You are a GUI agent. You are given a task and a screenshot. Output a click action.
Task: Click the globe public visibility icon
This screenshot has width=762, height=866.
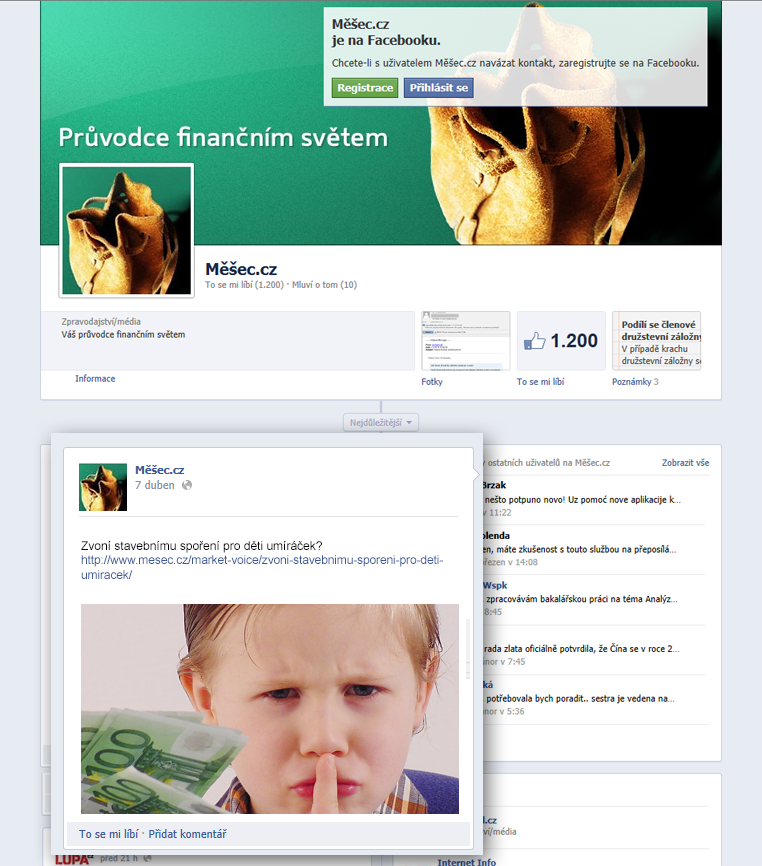tap(187, 485)
